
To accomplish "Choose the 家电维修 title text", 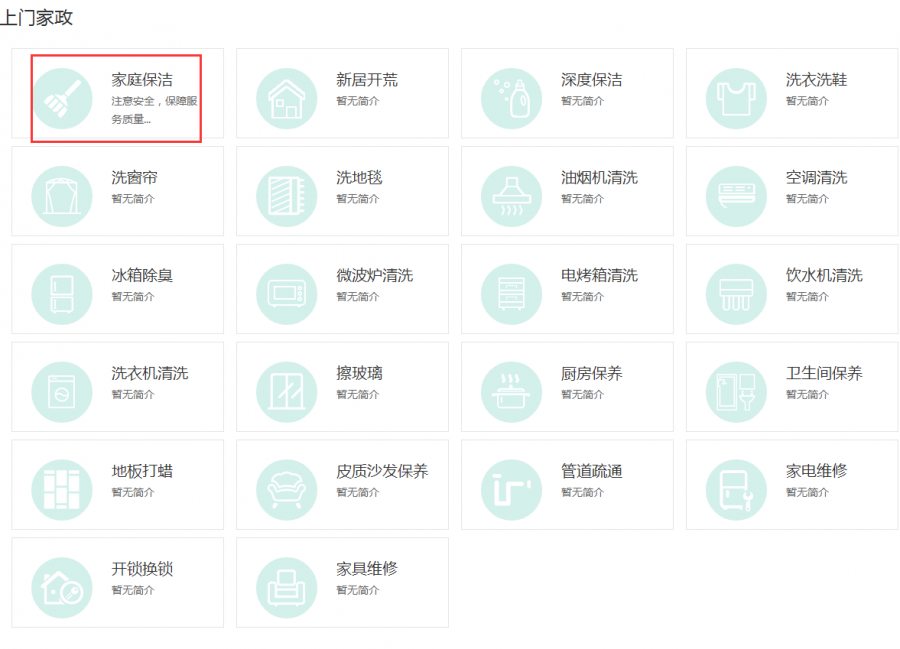I will pyautogui.click(x=817, y=471).
